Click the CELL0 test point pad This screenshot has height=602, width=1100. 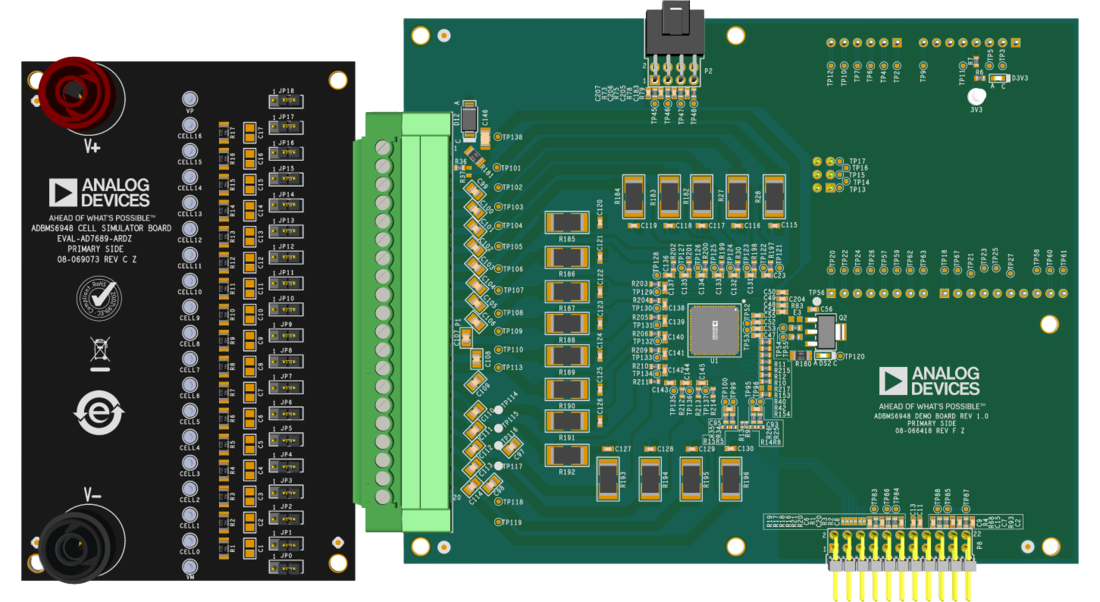coord(189,541)
